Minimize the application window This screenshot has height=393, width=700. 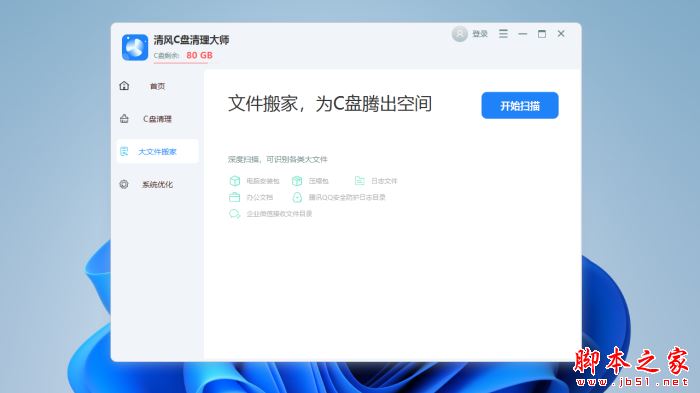(523, 33)
